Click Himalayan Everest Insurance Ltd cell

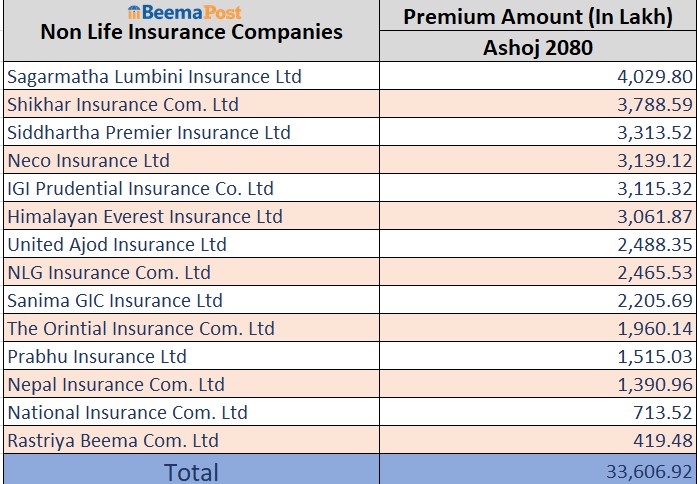pyautogui.click(x=145, y=216)
